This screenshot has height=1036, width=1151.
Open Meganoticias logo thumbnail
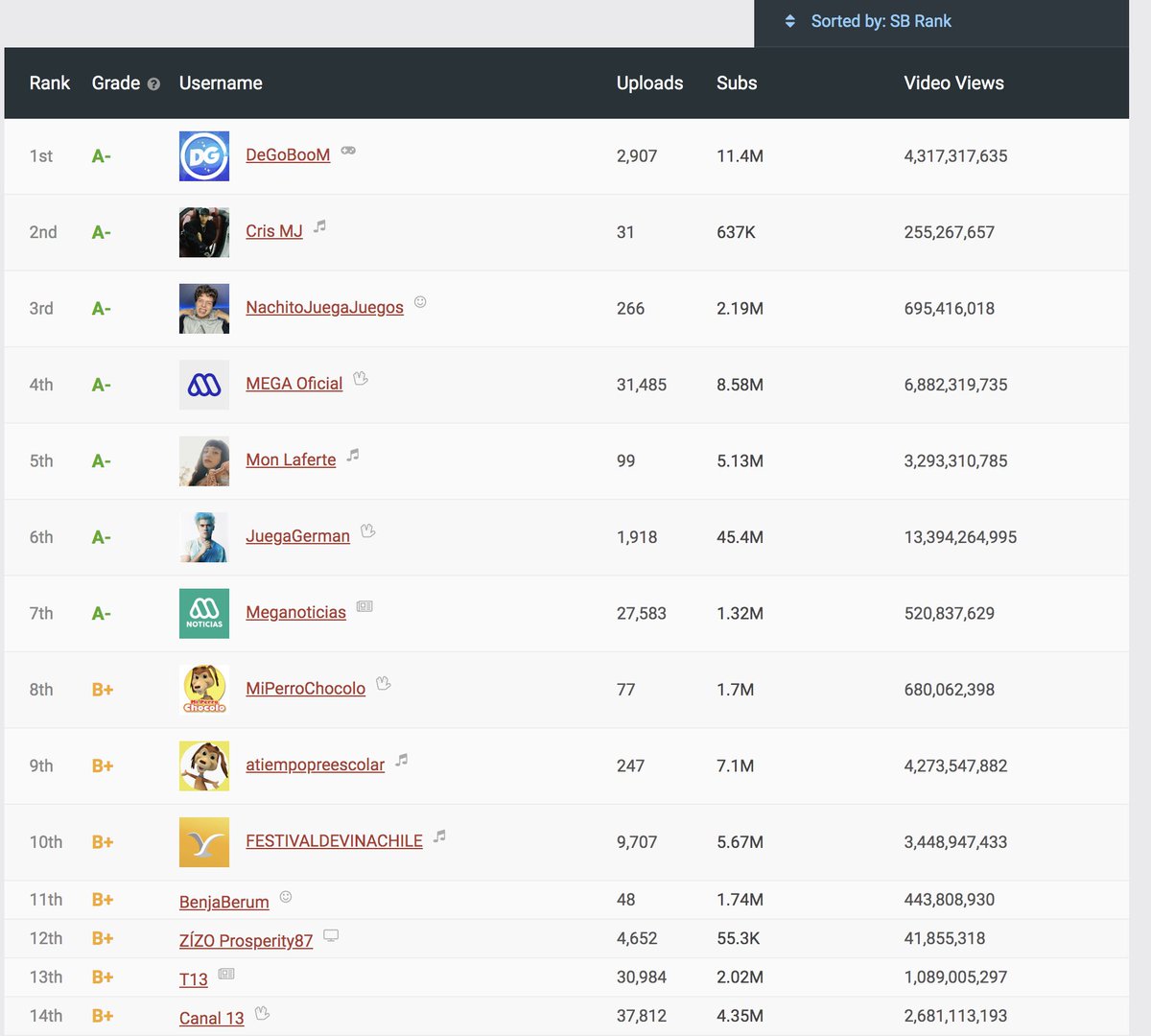(204, 614)
